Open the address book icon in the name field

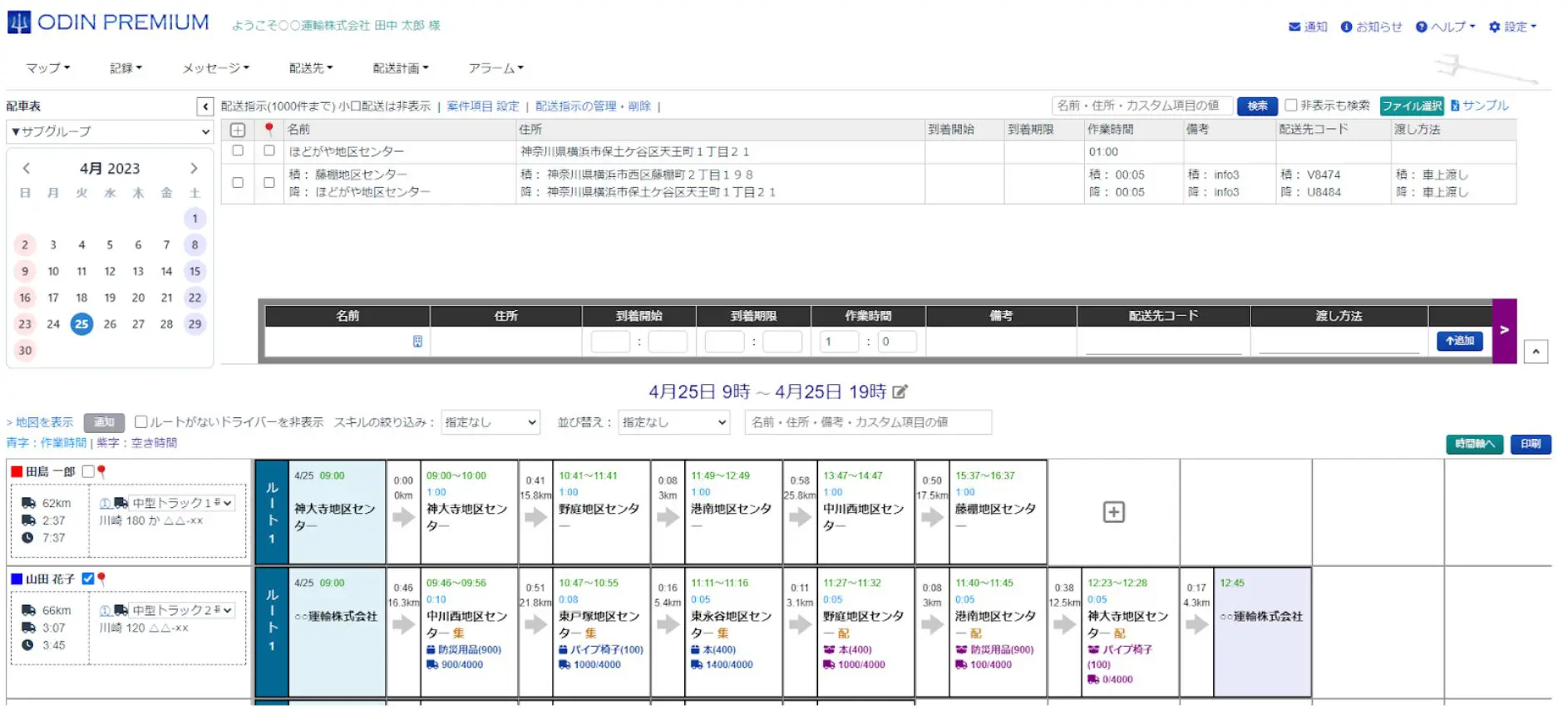tap(417, 342)
